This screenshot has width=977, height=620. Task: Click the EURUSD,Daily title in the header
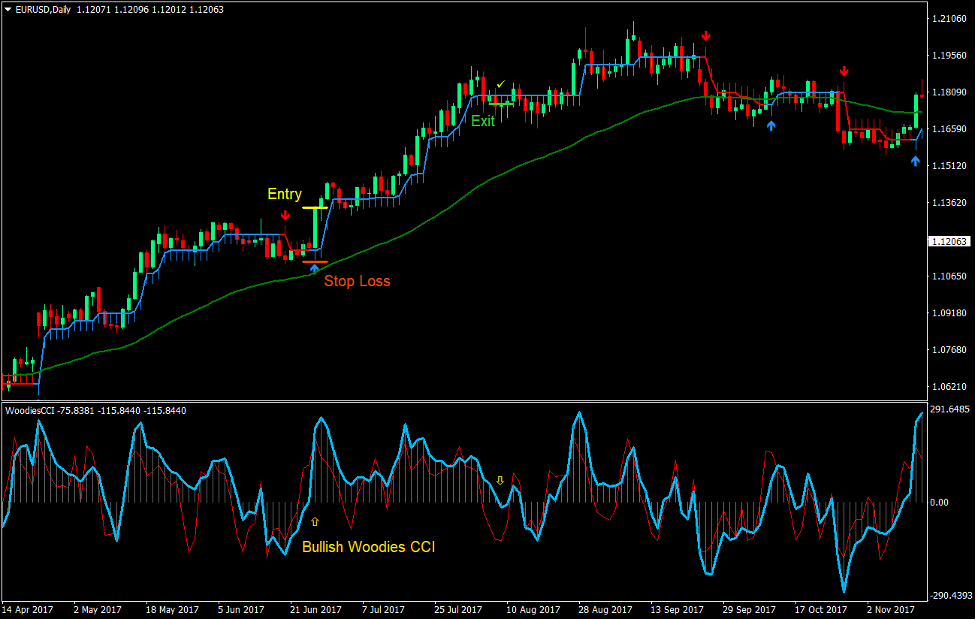(45, 8)
